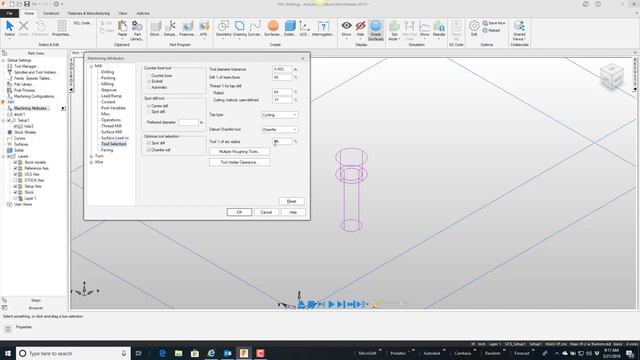Open the Solids tool
The height and width of the screenshot is (360, 640).
(x=289, y=29)
